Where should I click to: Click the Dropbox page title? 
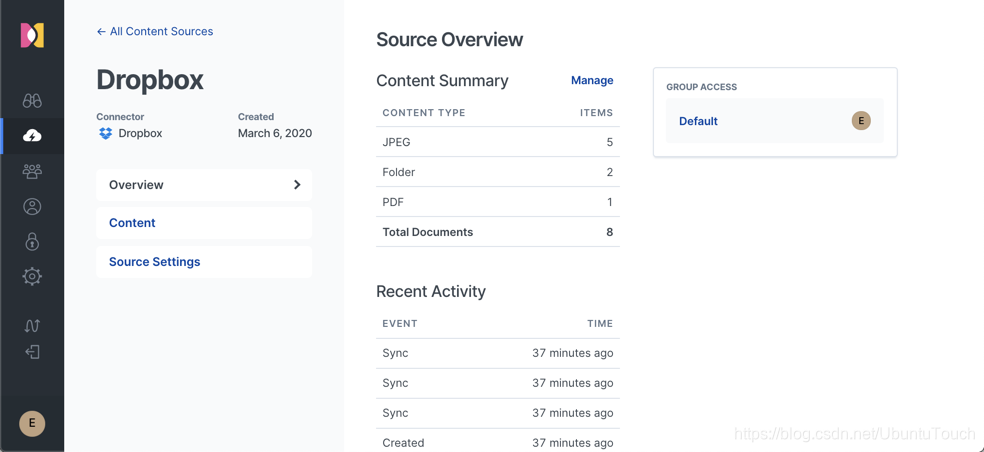click(x=150, y=80)
